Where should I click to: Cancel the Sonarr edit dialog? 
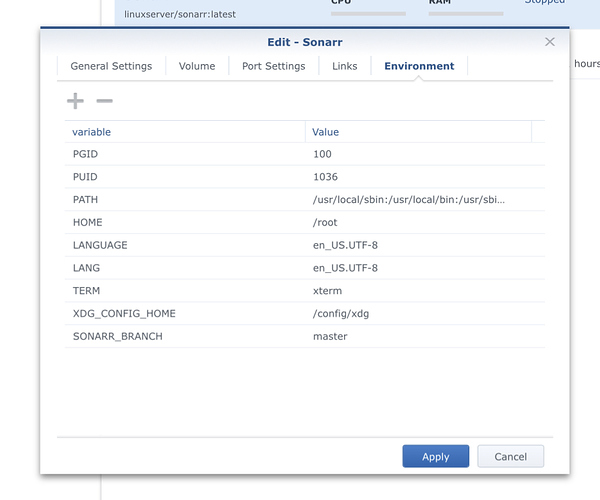tap(510, 456)
